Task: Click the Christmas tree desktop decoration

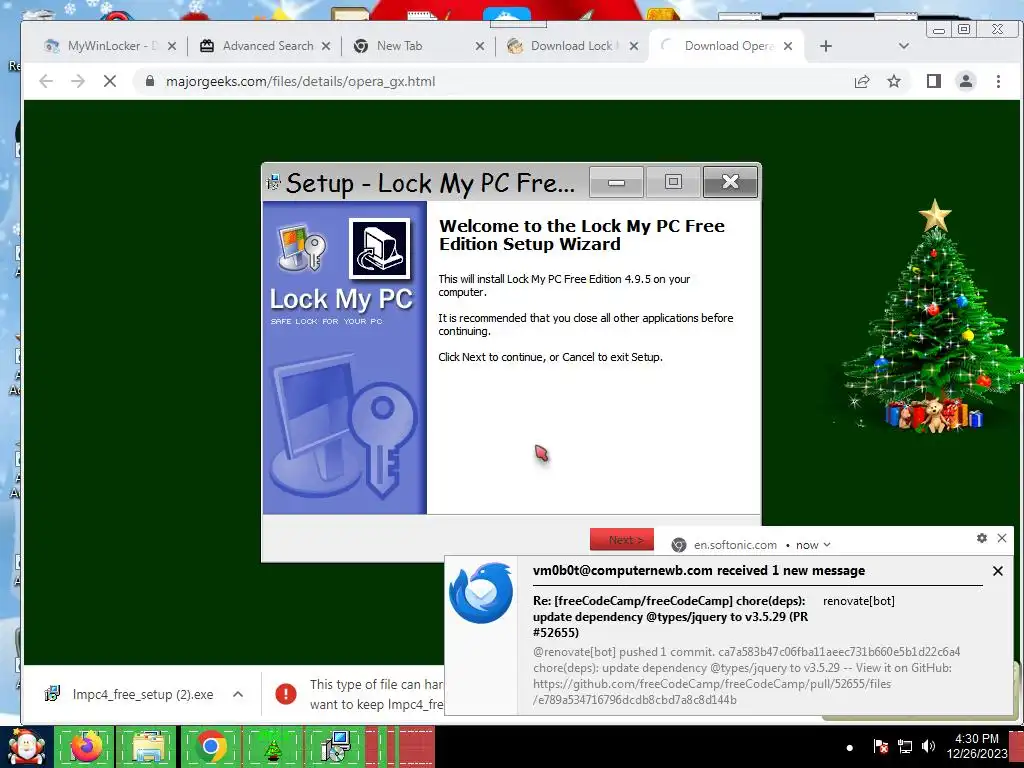Action: pos(931,317)
